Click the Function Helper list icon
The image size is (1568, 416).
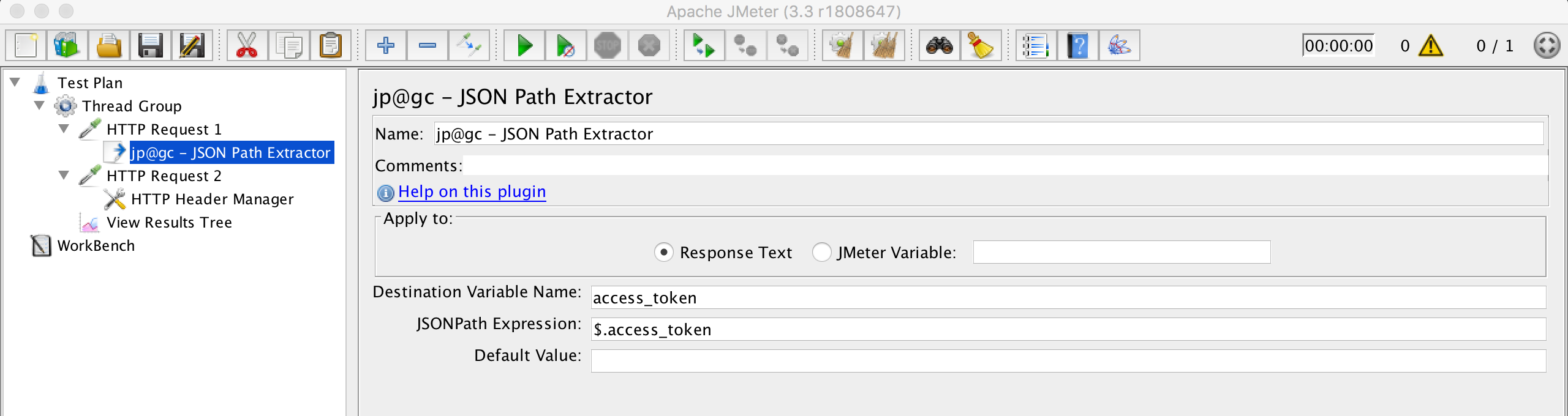coord(1036,46)
